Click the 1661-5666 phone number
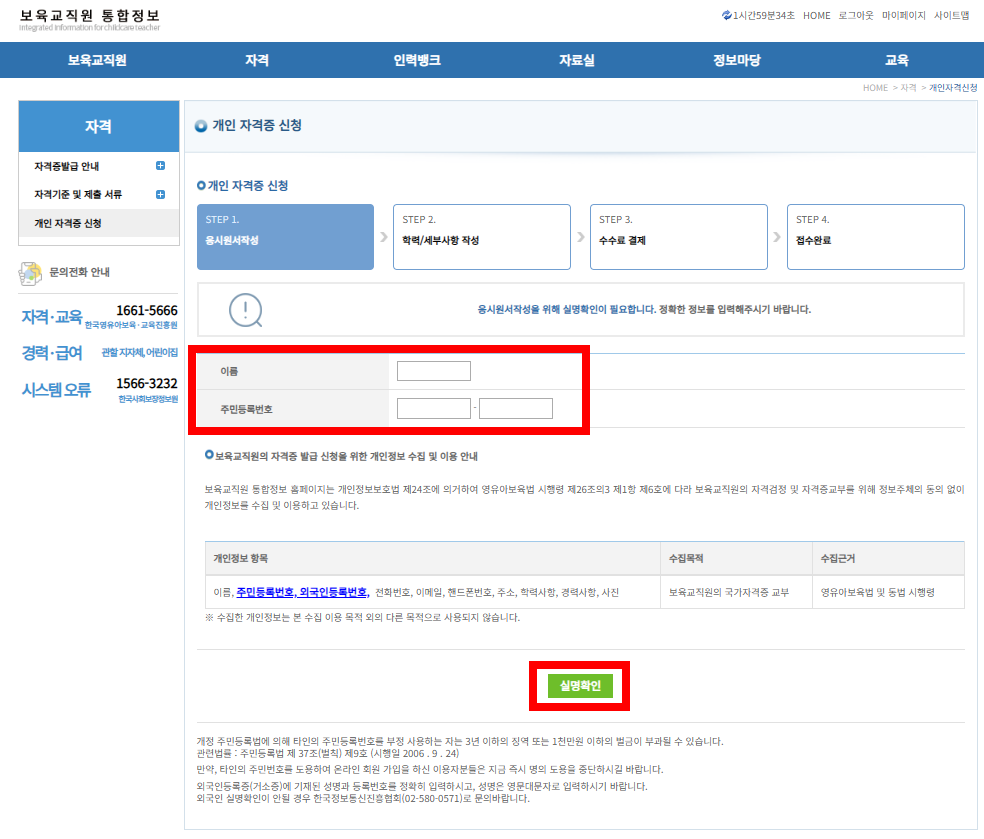 coord(147,311)
